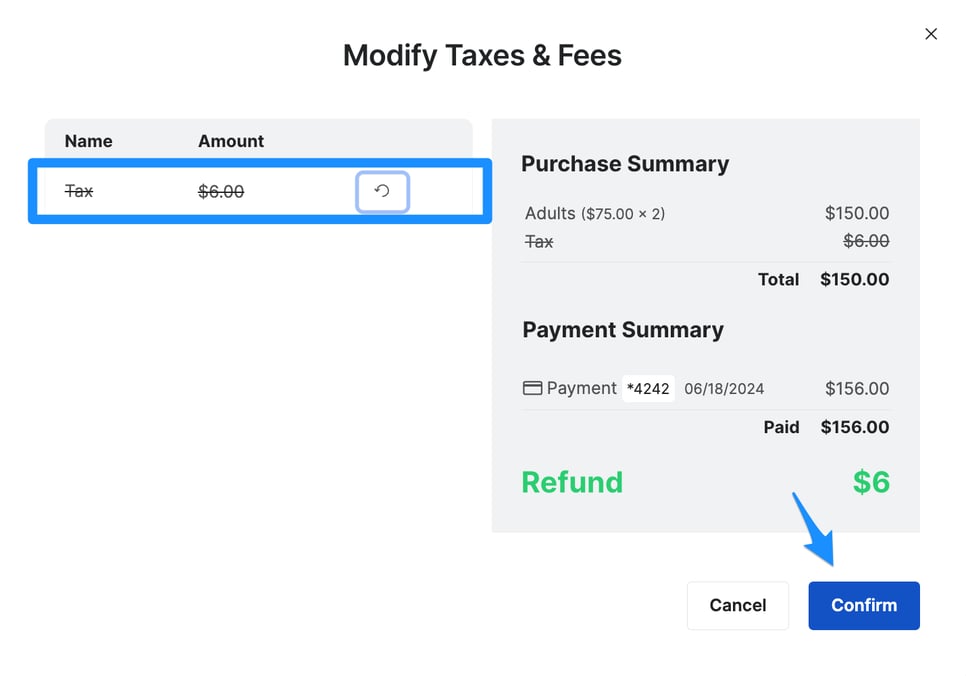Click the *4242 card number badge
966x676 pixels.
648,388
